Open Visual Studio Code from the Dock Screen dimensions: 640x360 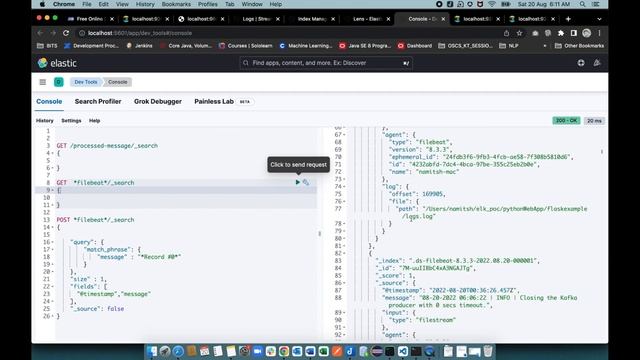click(402, 351)
